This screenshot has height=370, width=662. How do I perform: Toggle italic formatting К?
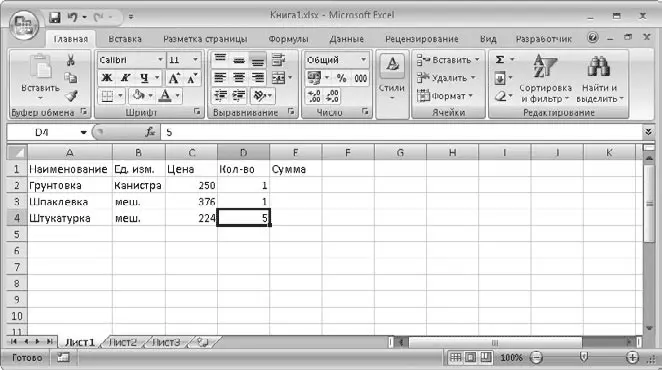[x=125, y=78]
